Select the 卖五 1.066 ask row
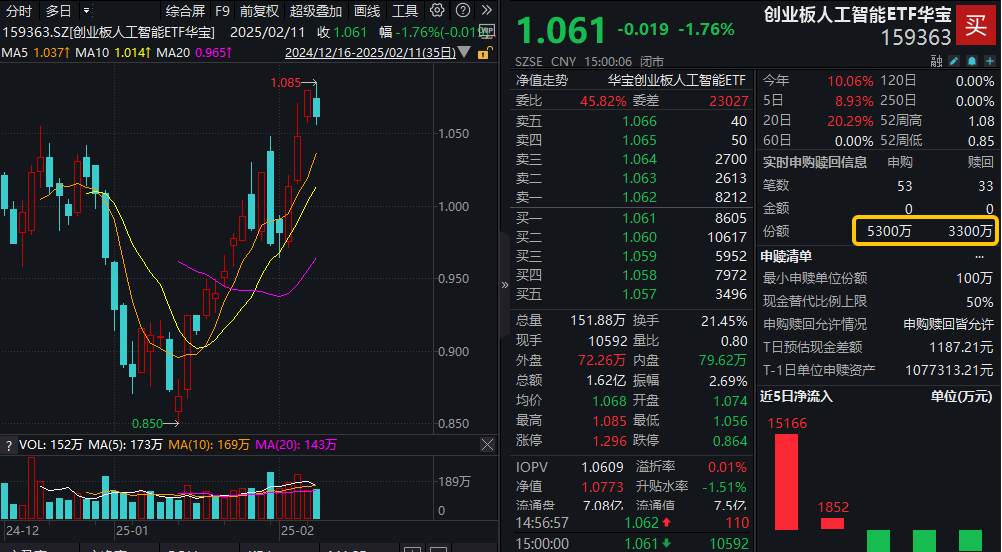Image resolution: width=1002 pixels, height=552 pixels. click(x=631, y=121)
